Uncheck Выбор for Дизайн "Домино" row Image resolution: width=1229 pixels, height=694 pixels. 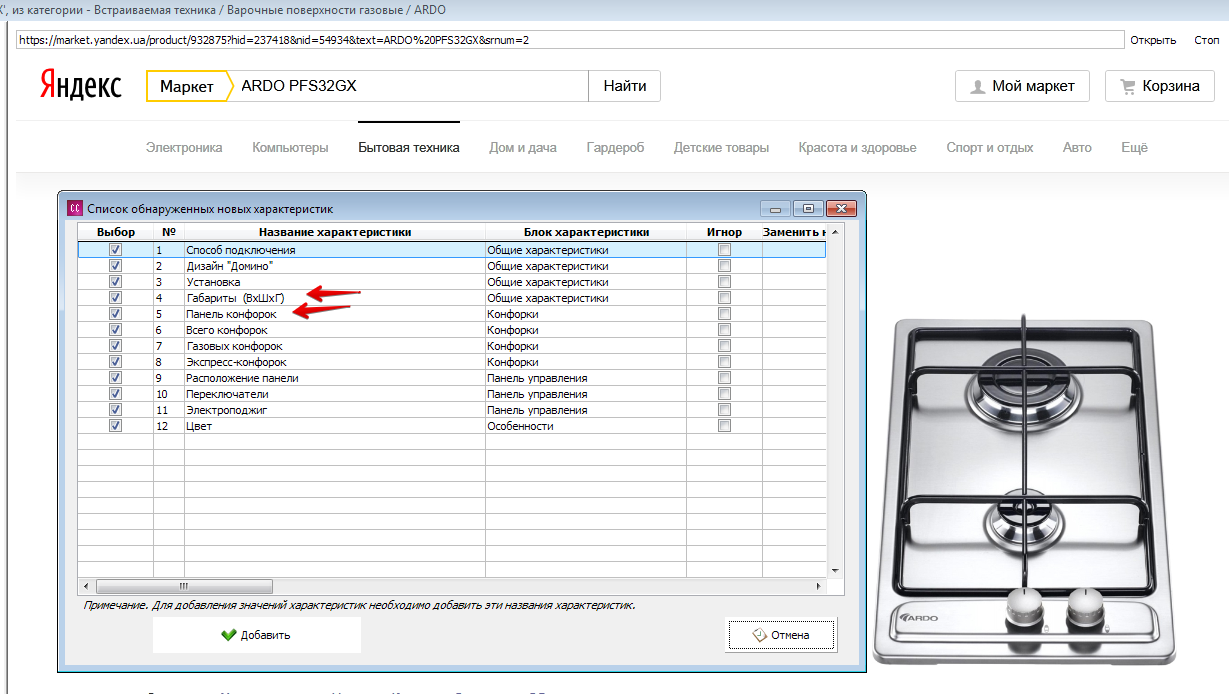pos(115,266)
